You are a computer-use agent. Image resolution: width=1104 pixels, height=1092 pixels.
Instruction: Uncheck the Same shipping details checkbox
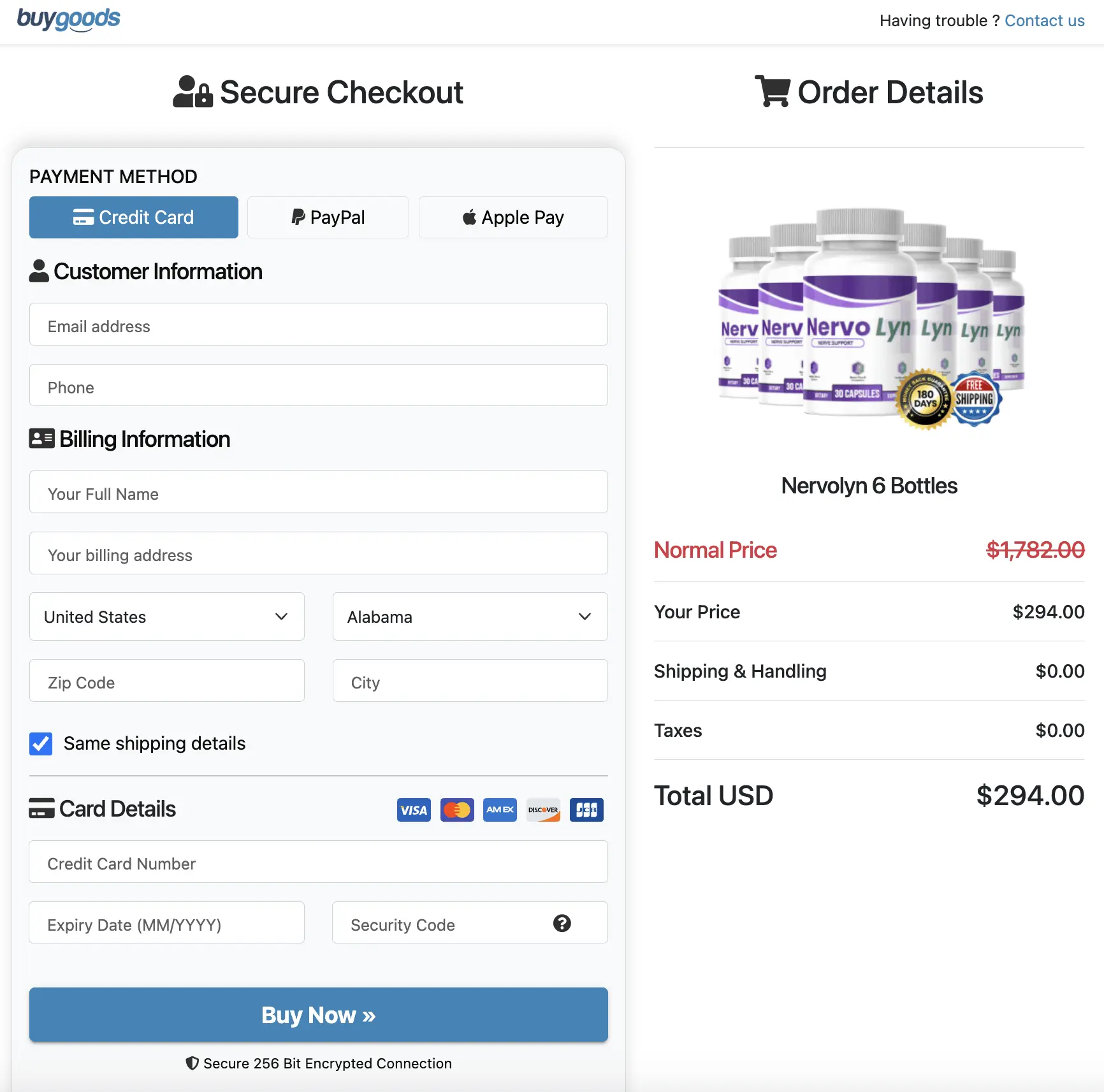[41, 743]
